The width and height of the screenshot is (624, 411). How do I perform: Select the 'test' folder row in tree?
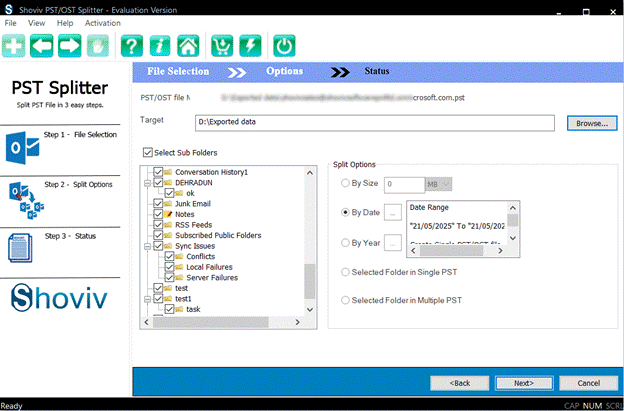tap(181, 288)
